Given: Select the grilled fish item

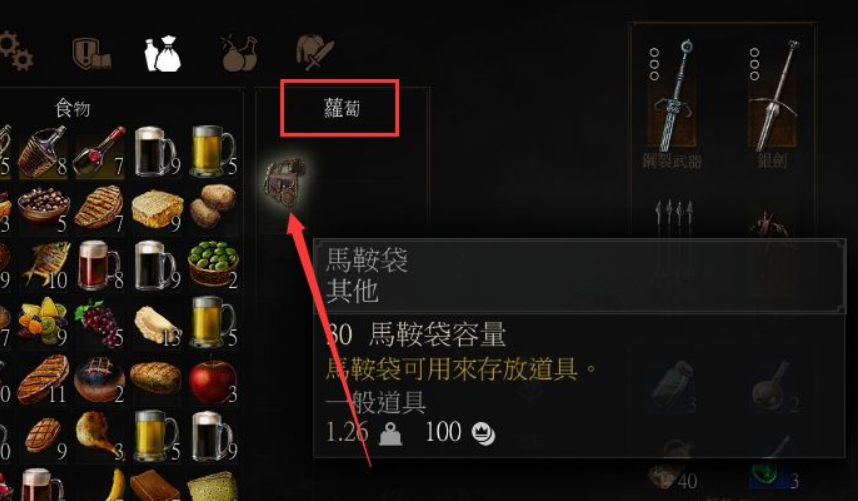Looking at the screenshot, I should click(45, 265).
